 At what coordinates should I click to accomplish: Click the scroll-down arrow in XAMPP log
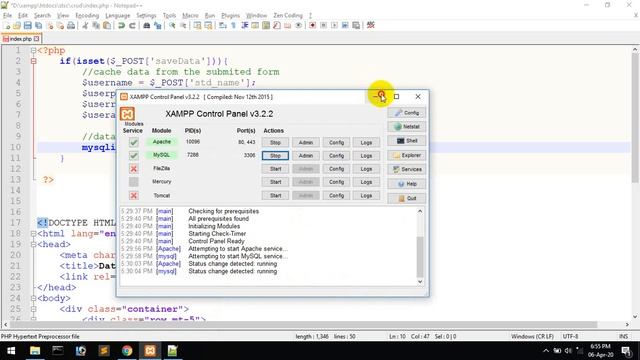(x=420, y=282)
